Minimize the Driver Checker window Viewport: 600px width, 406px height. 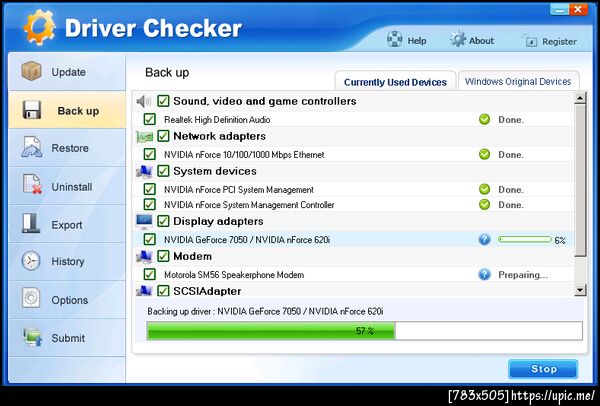(x=559, y=10)
